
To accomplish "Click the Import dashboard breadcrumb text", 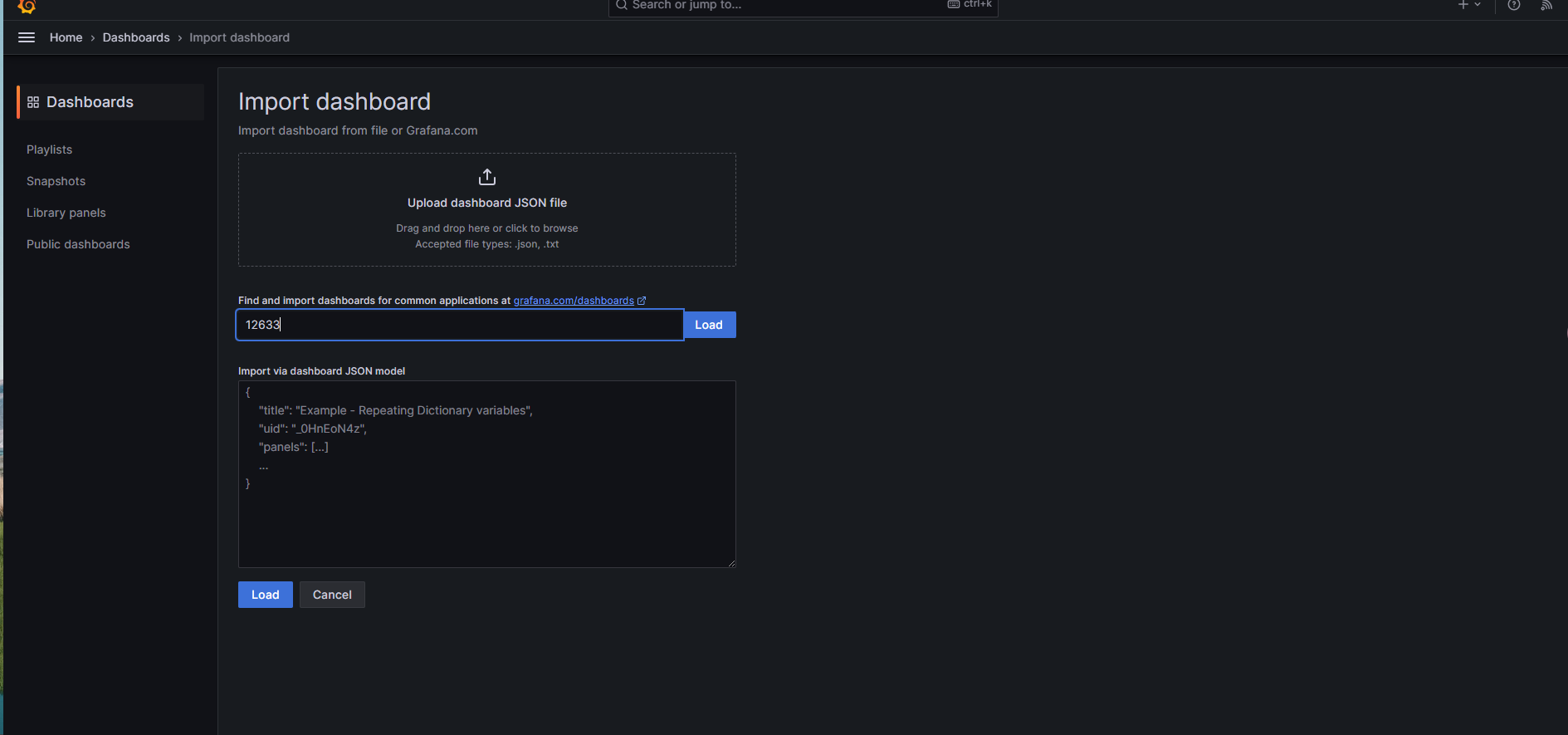I will coord(239,37).
